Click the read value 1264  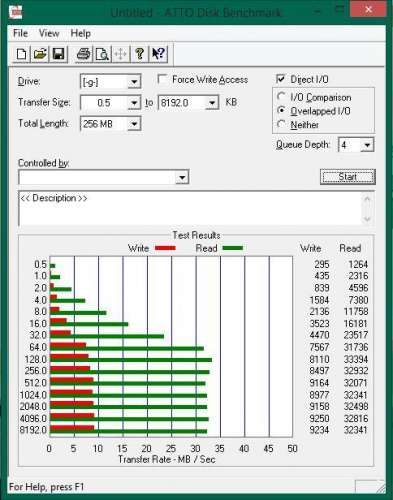tap(358, 264)
